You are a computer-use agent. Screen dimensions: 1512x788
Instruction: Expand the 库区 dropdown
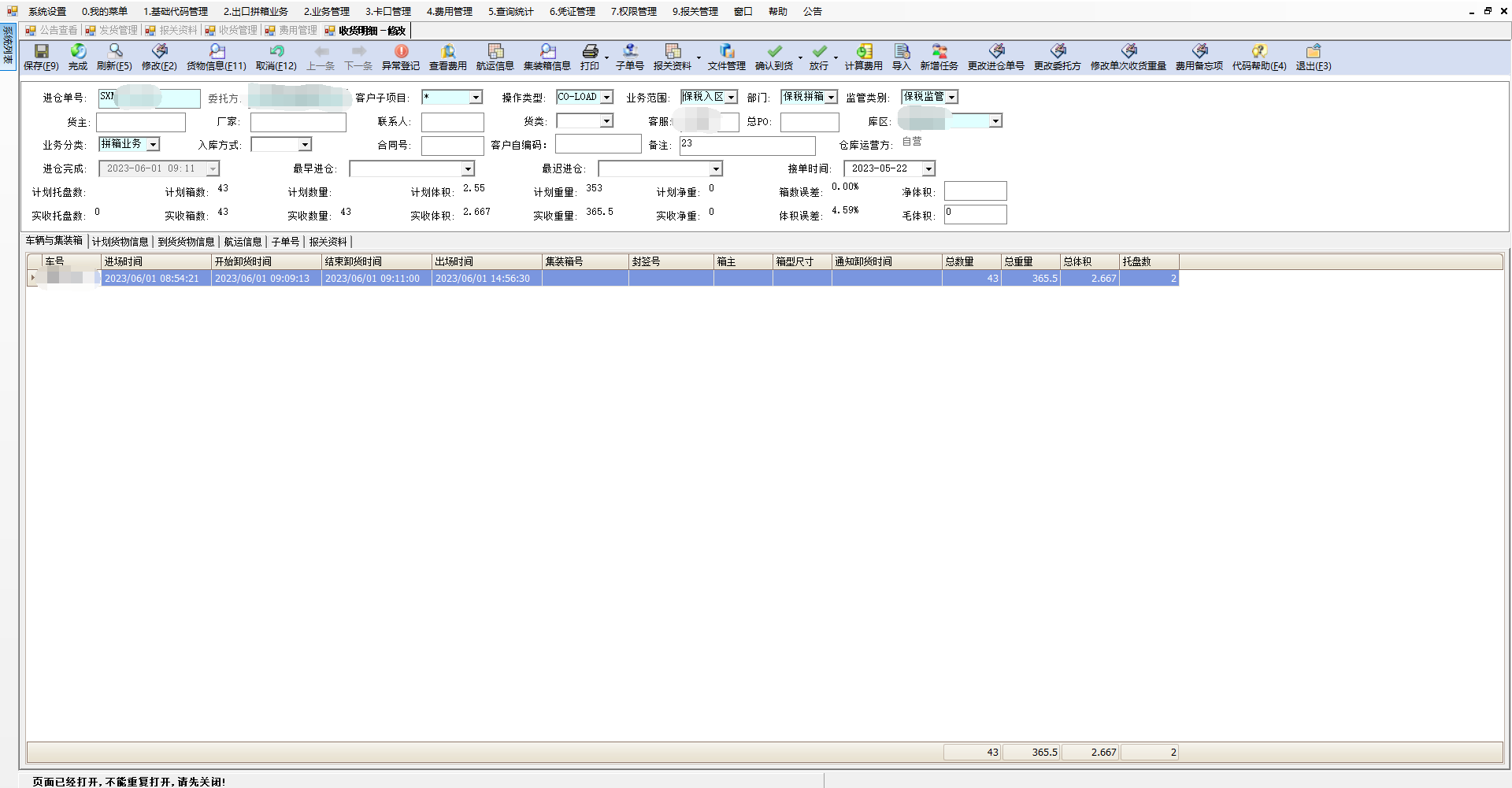point(995,121)
